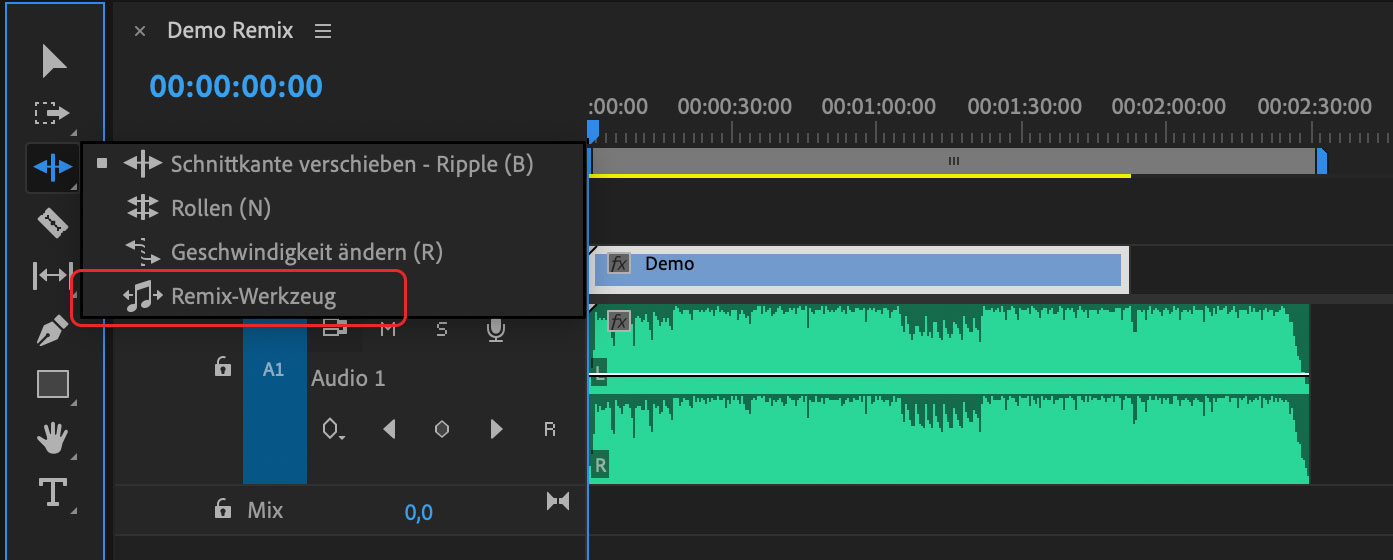Select the Razor tool
This screenshot has height=560, width=1393.
click(x=53, y=221)
